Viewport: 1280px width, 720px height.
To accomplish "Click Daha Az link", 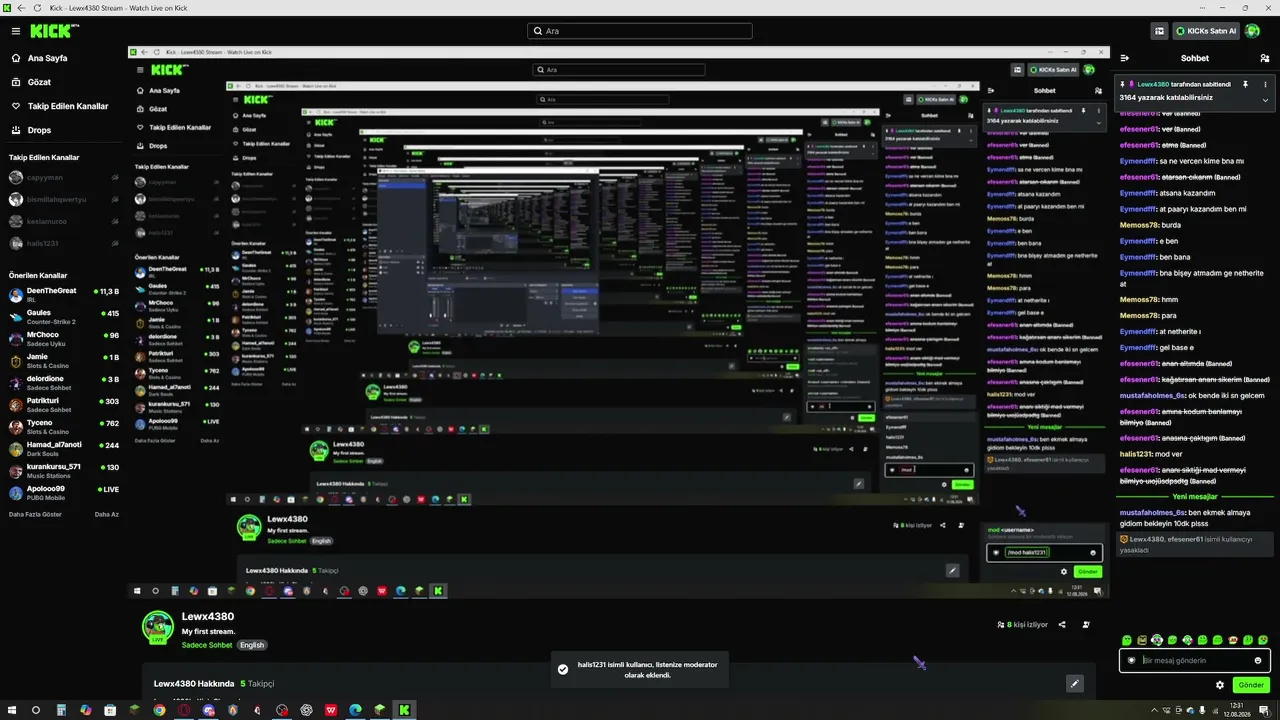I will pos(107,514).
